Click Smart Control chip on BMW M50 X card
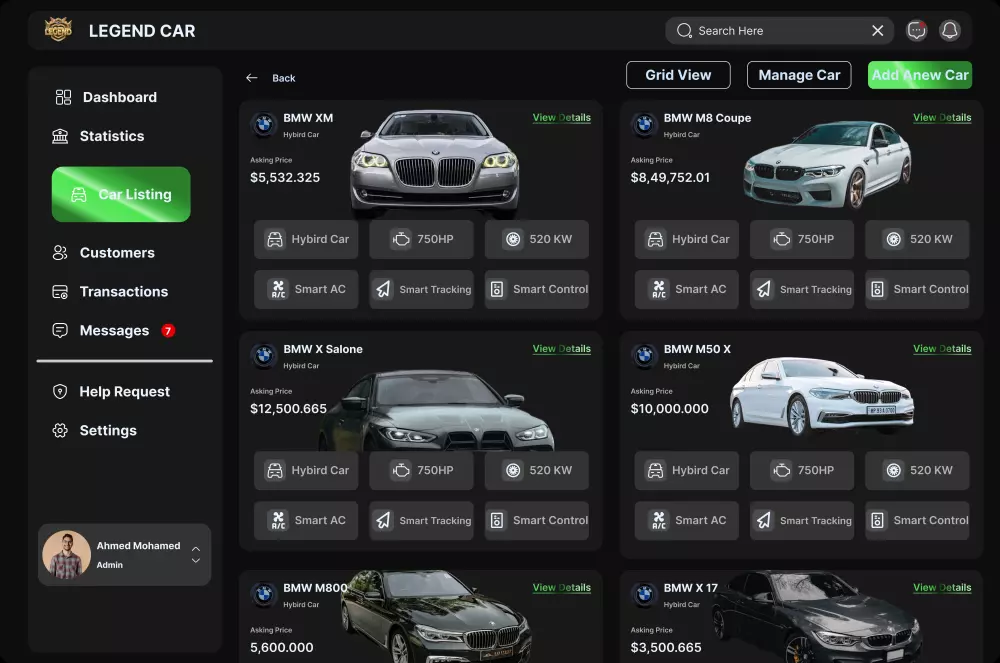Viewport: 1000px width, 663px height. [x=918, y=520]
